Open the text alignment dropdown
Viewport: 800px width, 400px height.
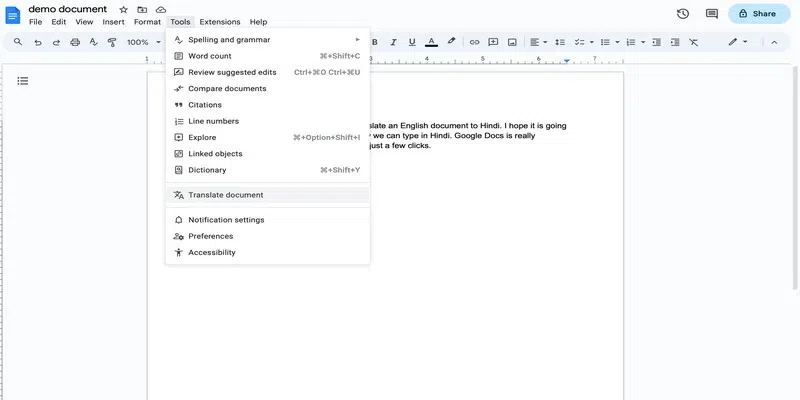[x=538, y=42]
